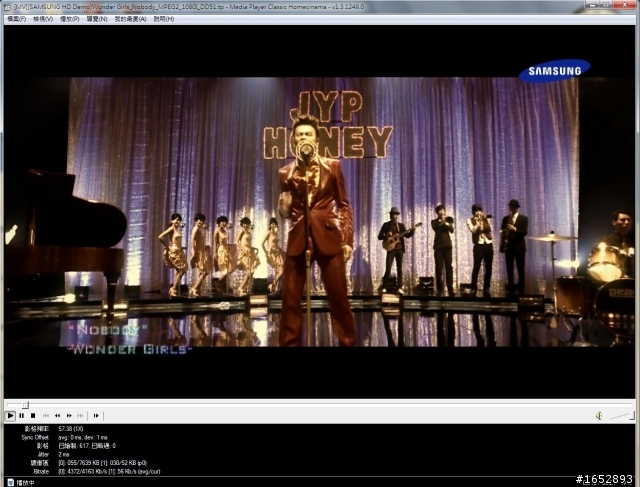
Task: Minimize the Media Player Classic window
Action: 592,4
